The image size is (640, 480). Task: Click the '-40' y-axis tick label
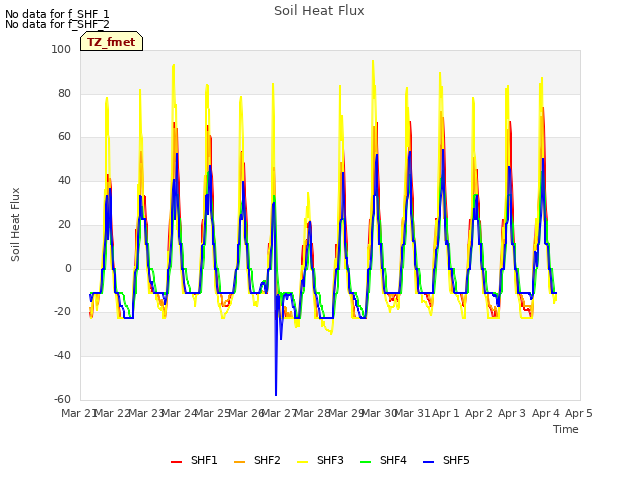tap(62, 356)
